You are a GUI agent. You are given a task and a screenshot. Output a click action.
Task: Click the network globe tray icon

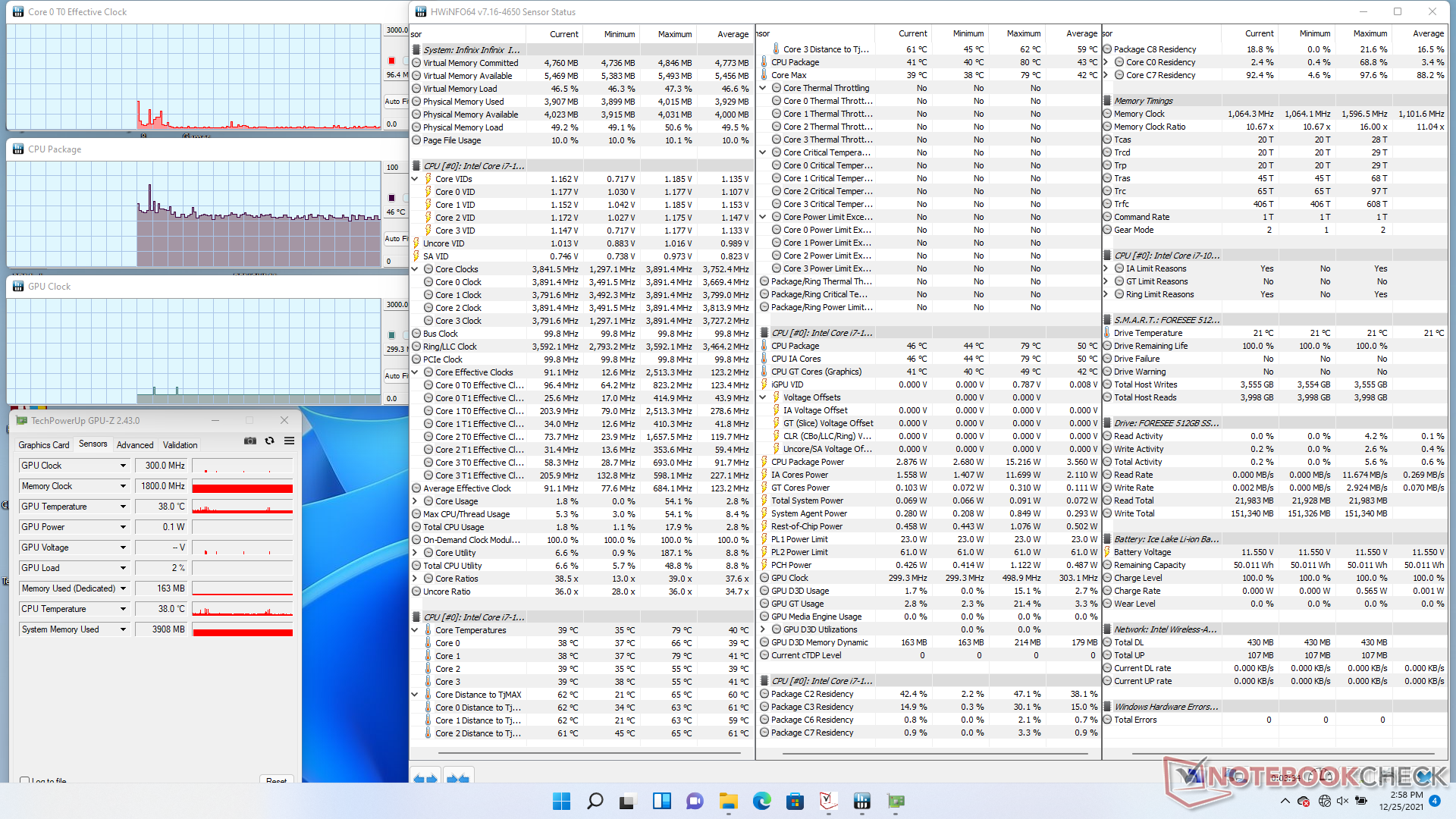click(x=1324, y=801)
